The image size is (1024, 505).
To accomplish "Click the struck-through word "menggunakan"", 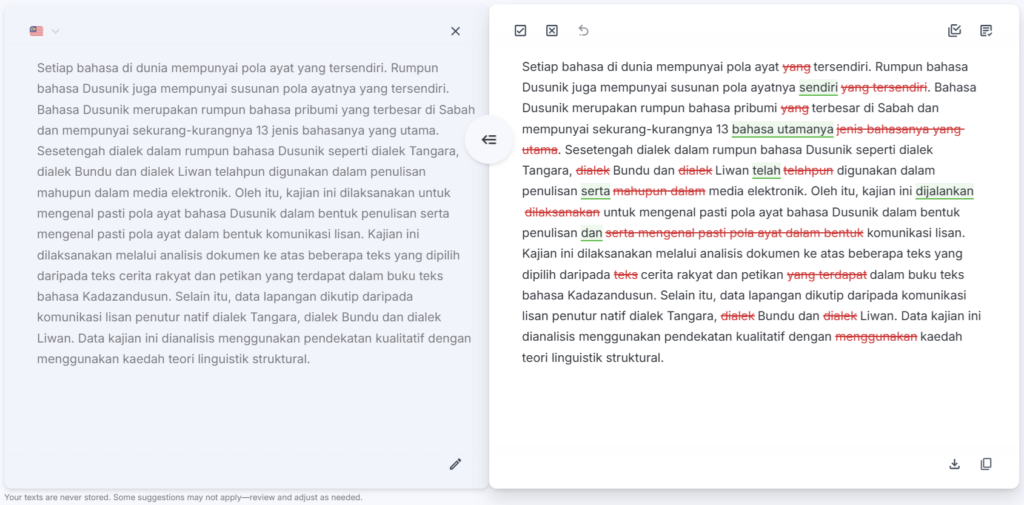I will point(875,337).
